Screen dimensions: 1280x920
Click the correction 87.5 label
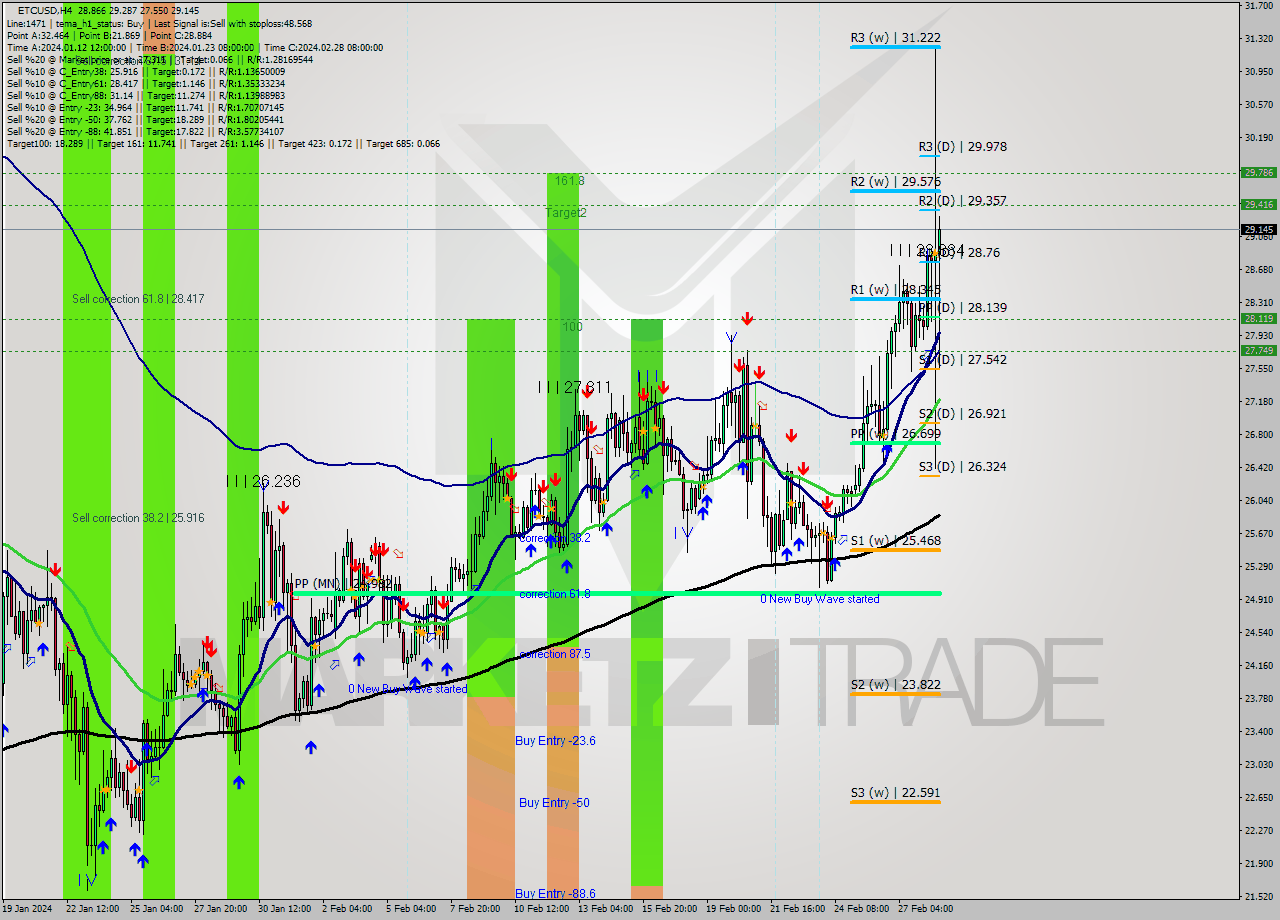[555, 654]
